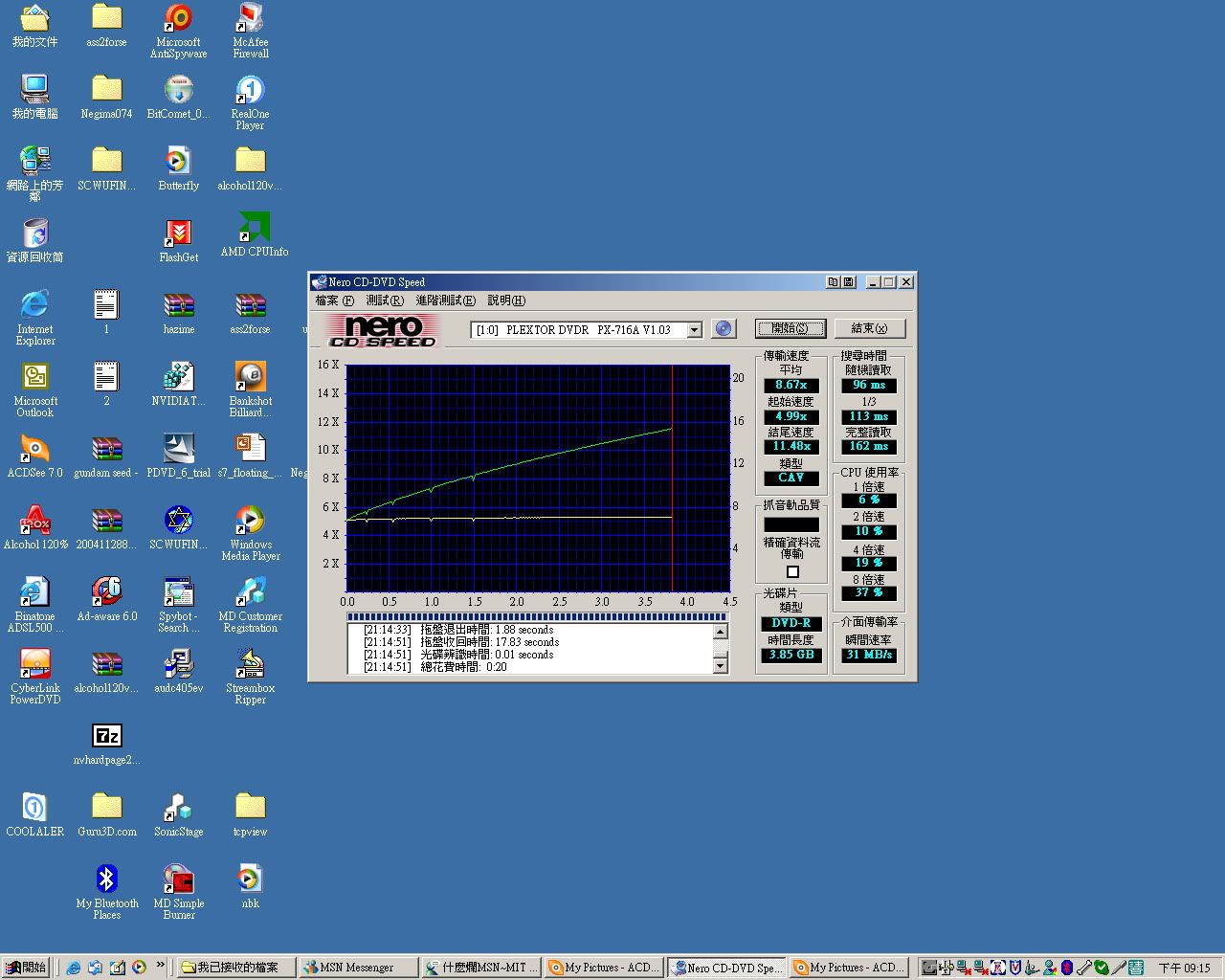Select the Recycle Bin desktop icon

pos(35,240)
